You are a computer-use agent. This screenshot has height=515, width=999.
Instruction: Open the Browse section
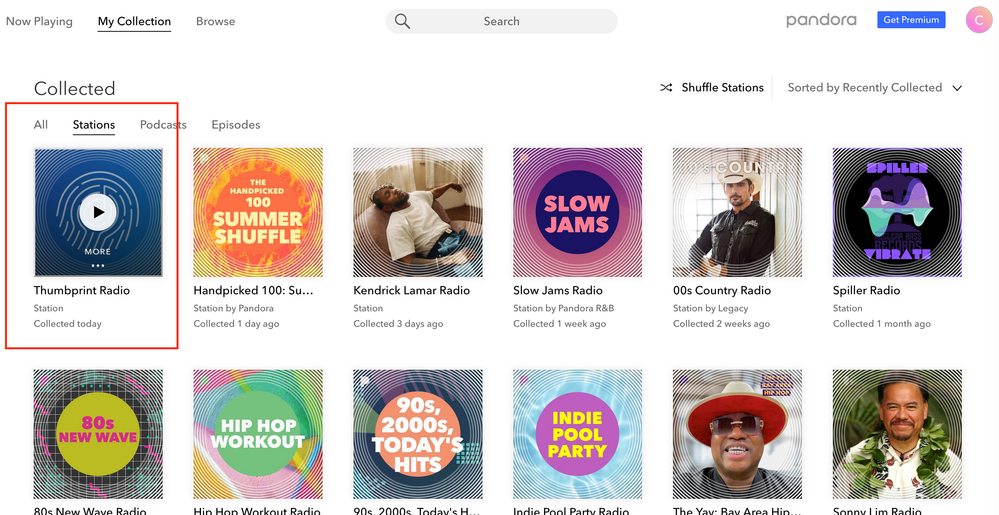[x=215, y=21]
